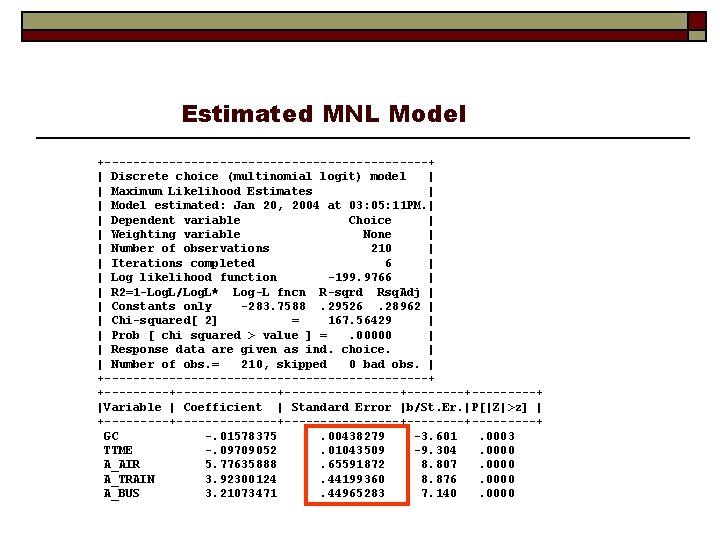720x540 pixels.
Task: Click the GC coefficient "-.01578375"
Action: [x=241, y=436]
